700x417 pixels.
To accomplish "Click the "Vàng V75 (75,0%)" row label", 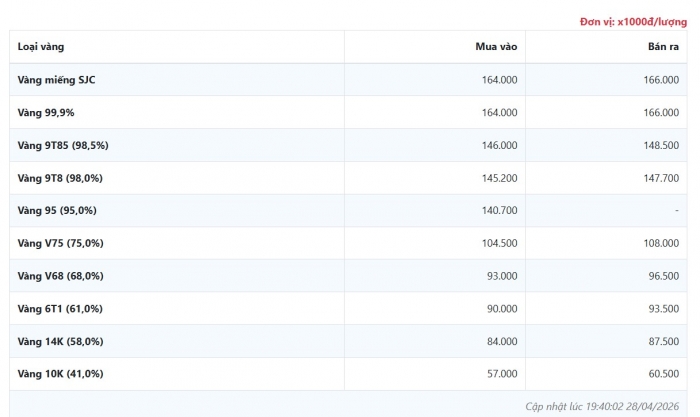I will click(x=60, y=243).
